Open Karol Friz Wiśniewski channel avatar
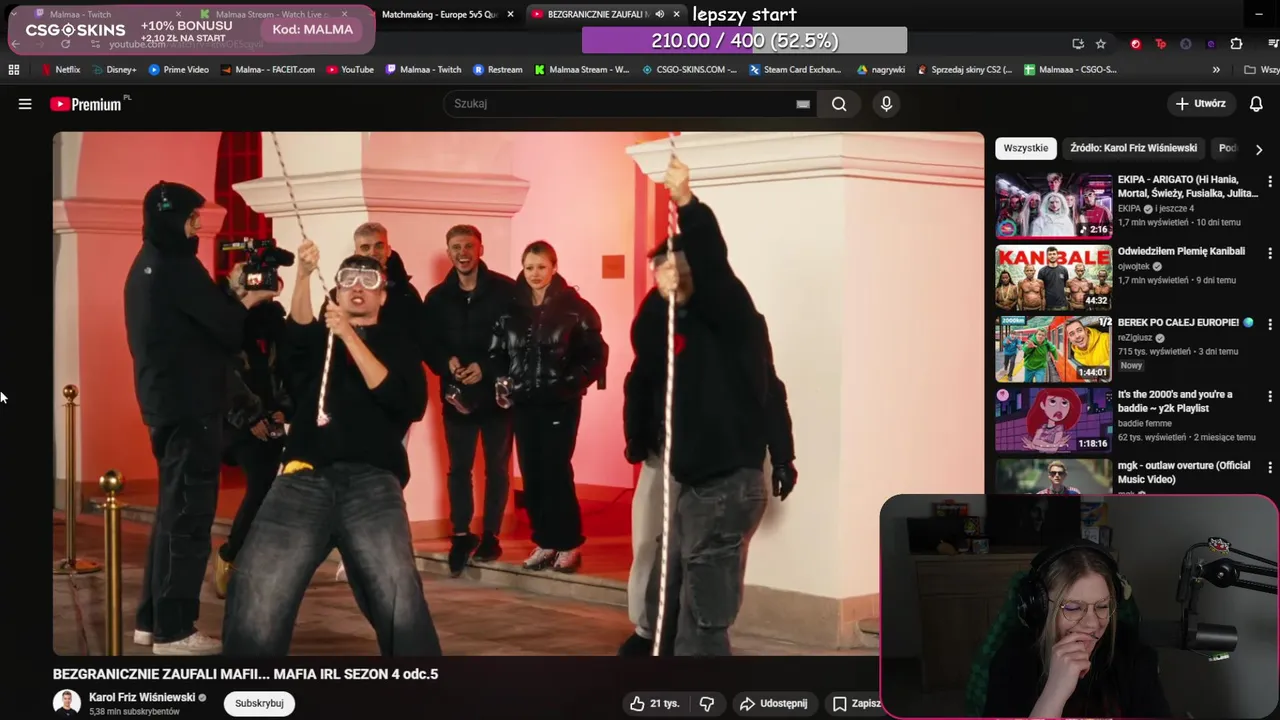 67,703
